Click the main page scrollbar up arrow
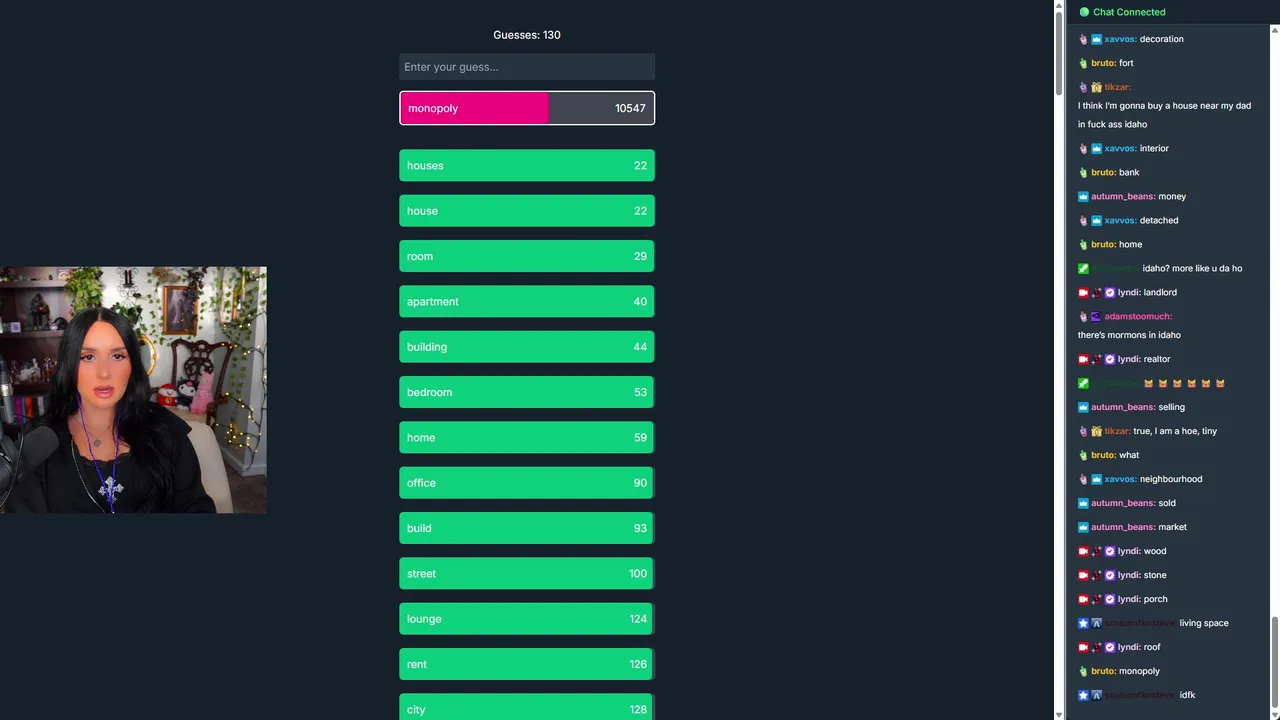Viewport: 1280px width, 720px height. (x=1059, y=6)
